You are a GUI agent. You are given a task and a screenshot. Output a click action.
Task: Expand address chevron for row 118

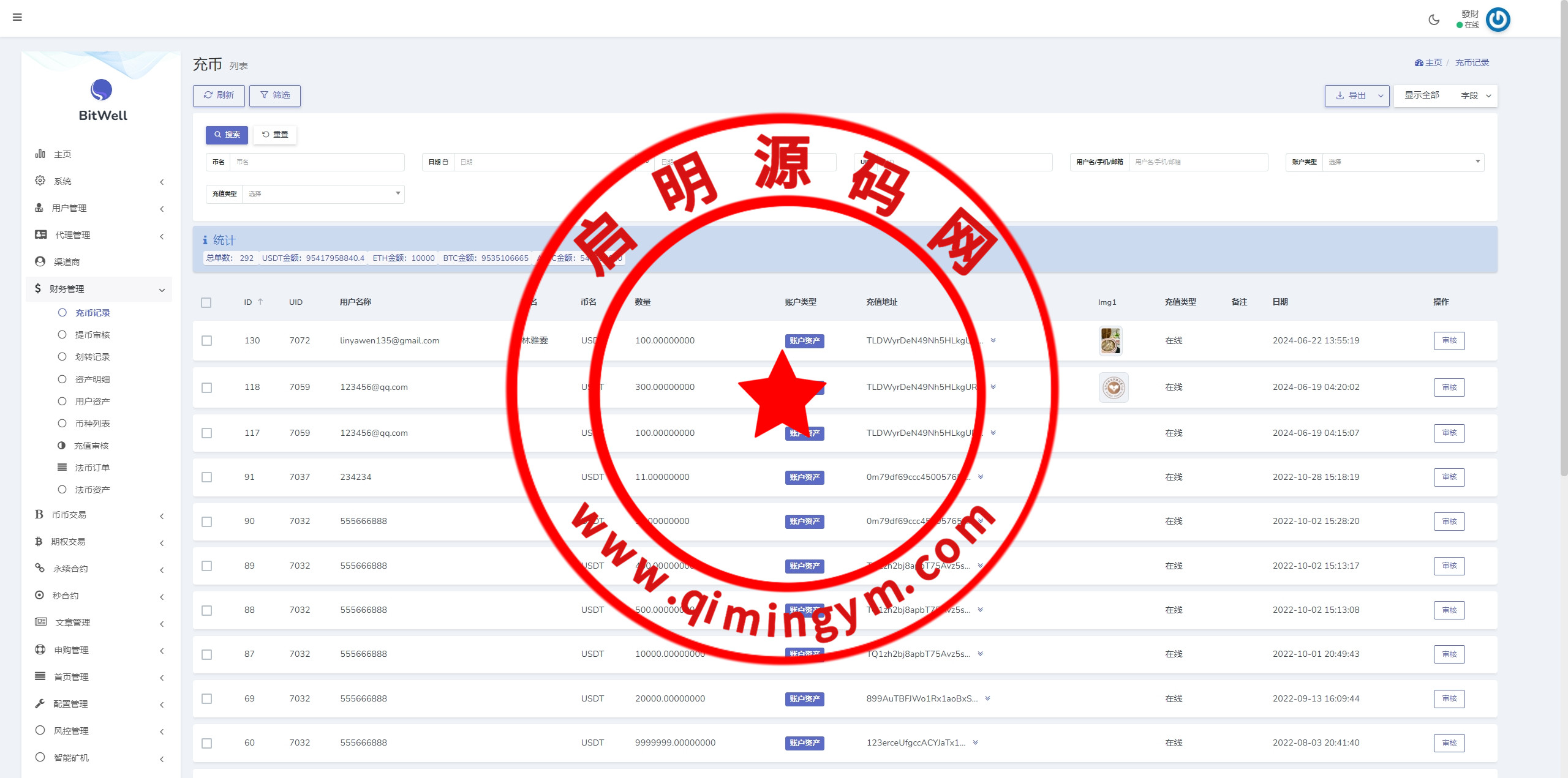[993, 387]
